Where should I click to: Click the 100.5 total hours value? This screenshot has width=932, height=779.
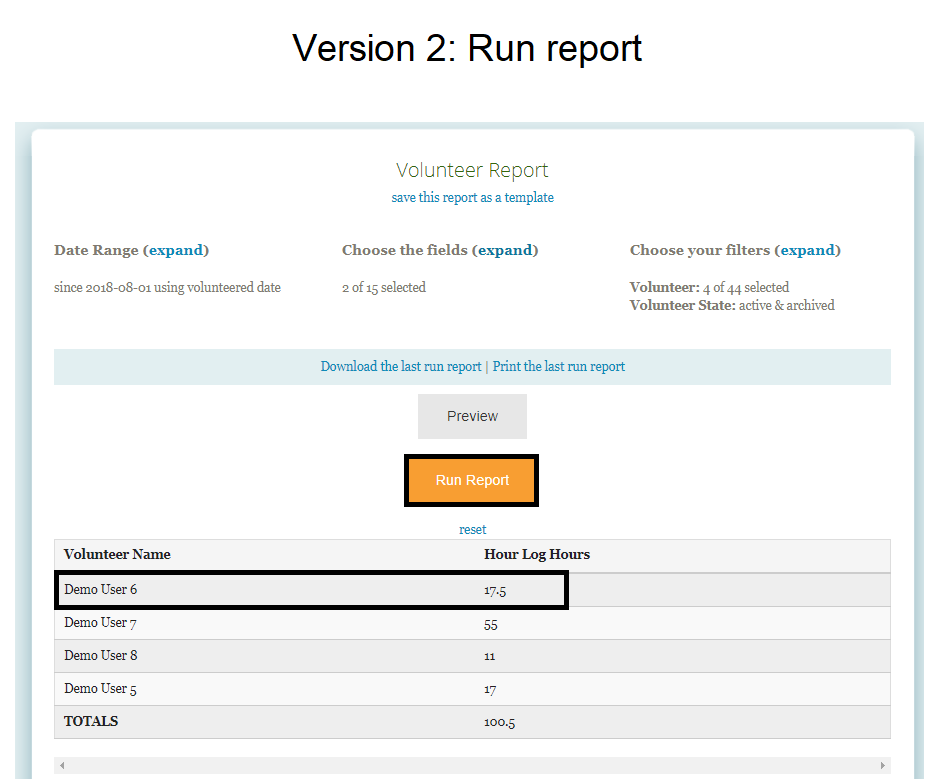click(500, 722)
